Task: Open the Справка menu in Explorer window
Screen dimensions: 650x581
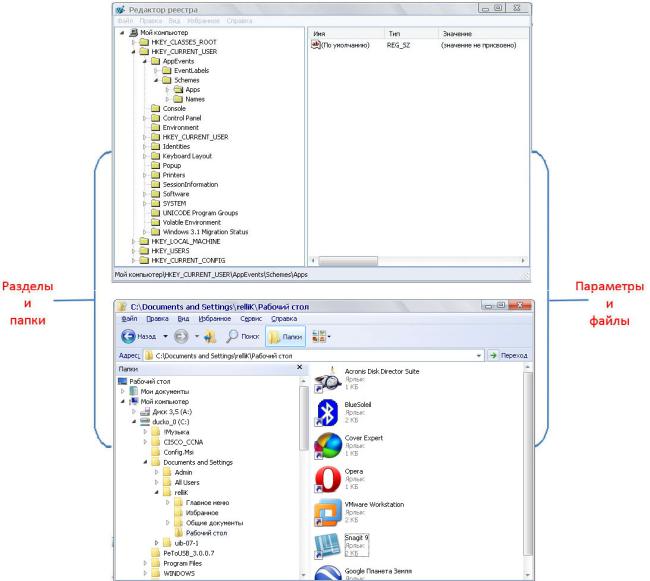Action: pyautogui.click(x=284, y=319)
